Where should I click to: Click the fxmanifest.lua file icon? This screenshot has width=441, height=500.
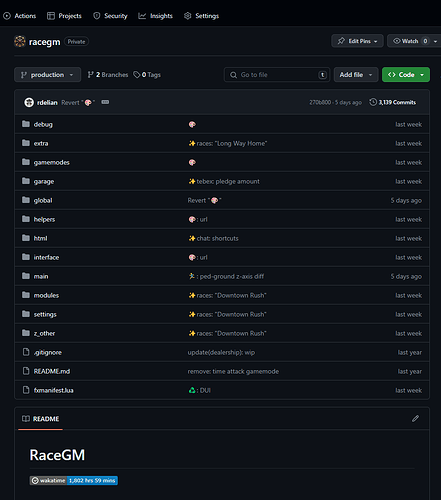coord(26,390)
